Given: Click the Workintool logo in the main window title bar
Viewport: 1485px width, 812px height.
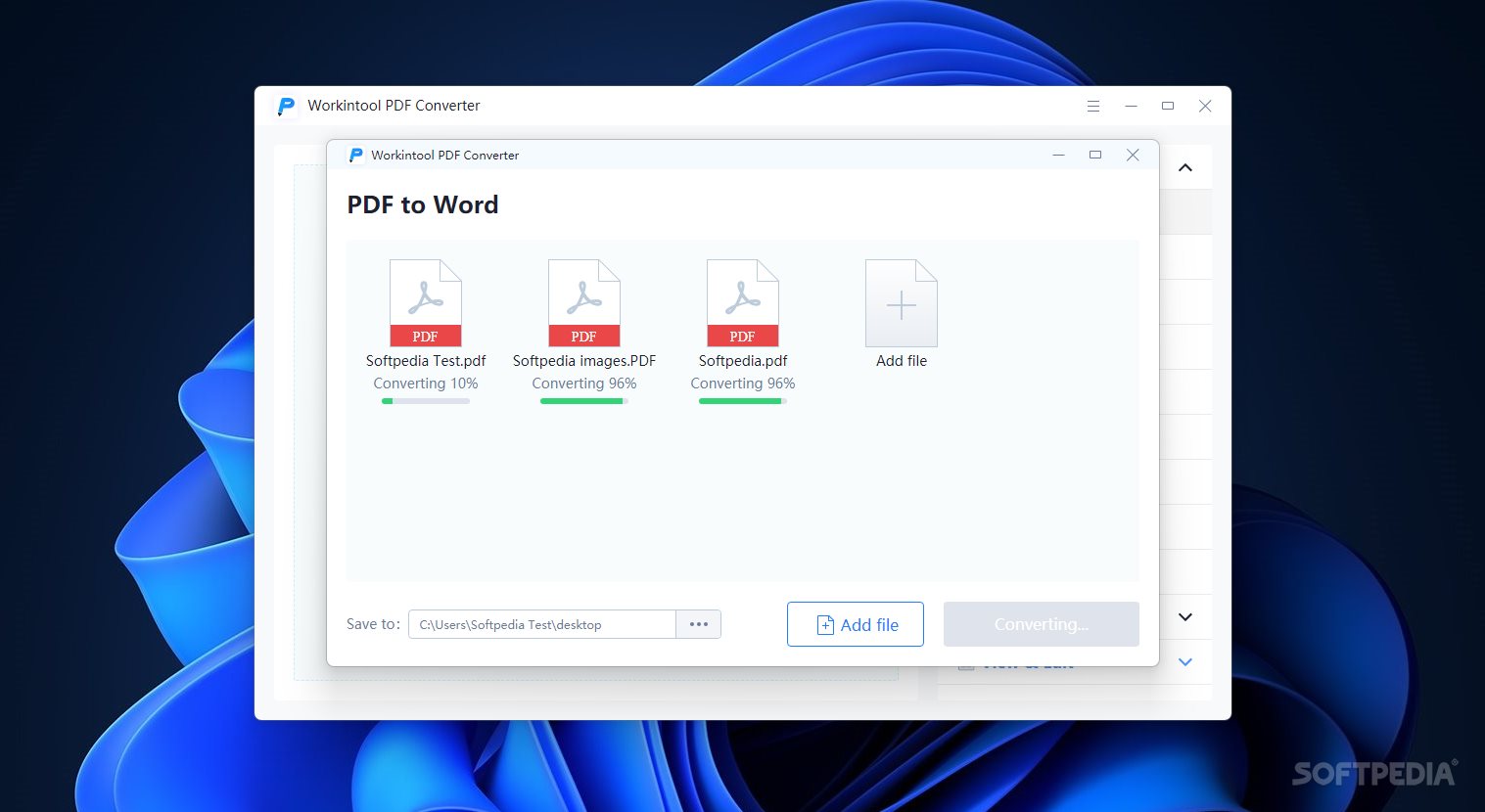Looking at the screenshot, I should [286, 106].
